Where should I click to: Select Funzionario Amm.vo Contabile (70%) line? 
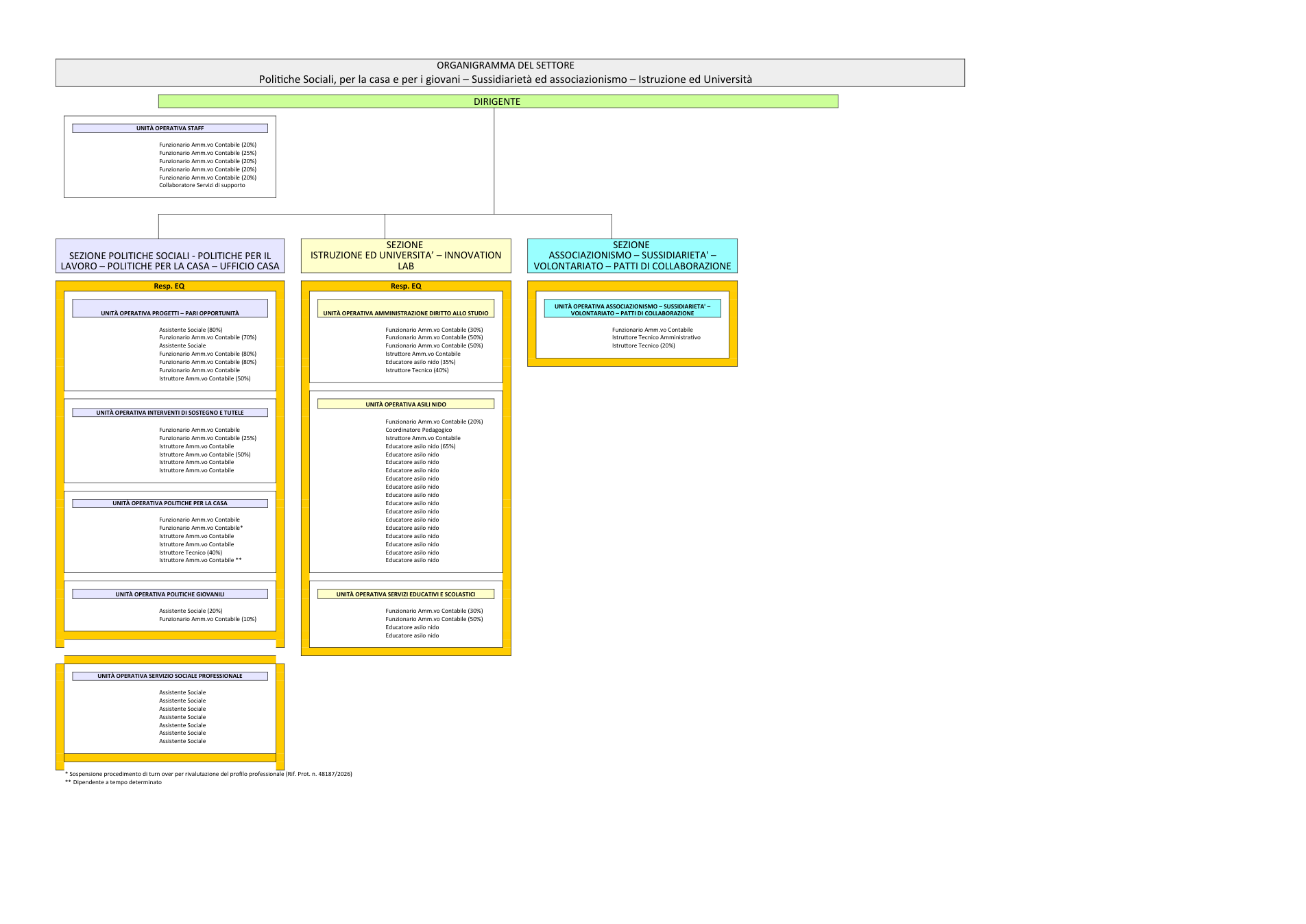[x=208, y=337]
